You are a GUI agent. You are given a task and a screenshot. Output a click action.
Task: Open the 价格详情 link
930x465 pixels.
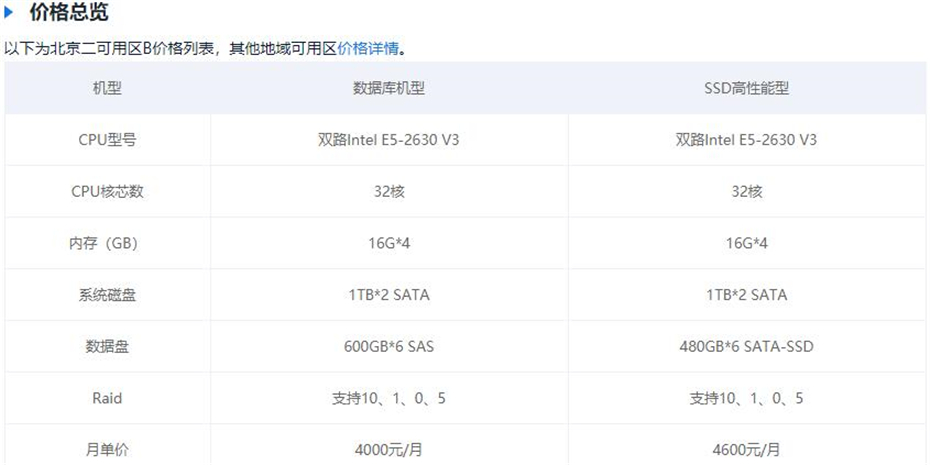coord(368,49)
